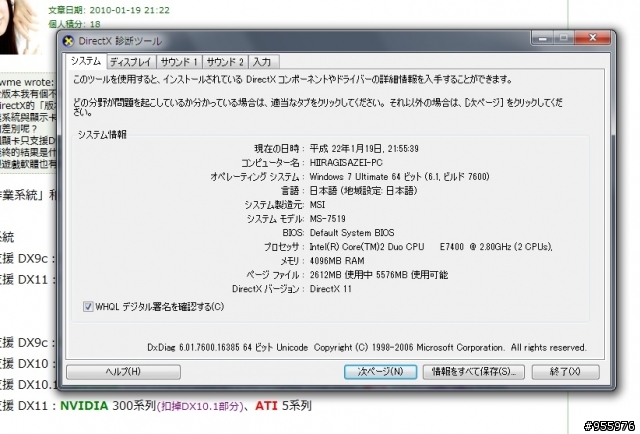Image resolution: width=640 pixels, height=434 pixels.
Task: Click the article date 2010-01-19 21:22 on the forum page
Action: click(x=129, y=10)
